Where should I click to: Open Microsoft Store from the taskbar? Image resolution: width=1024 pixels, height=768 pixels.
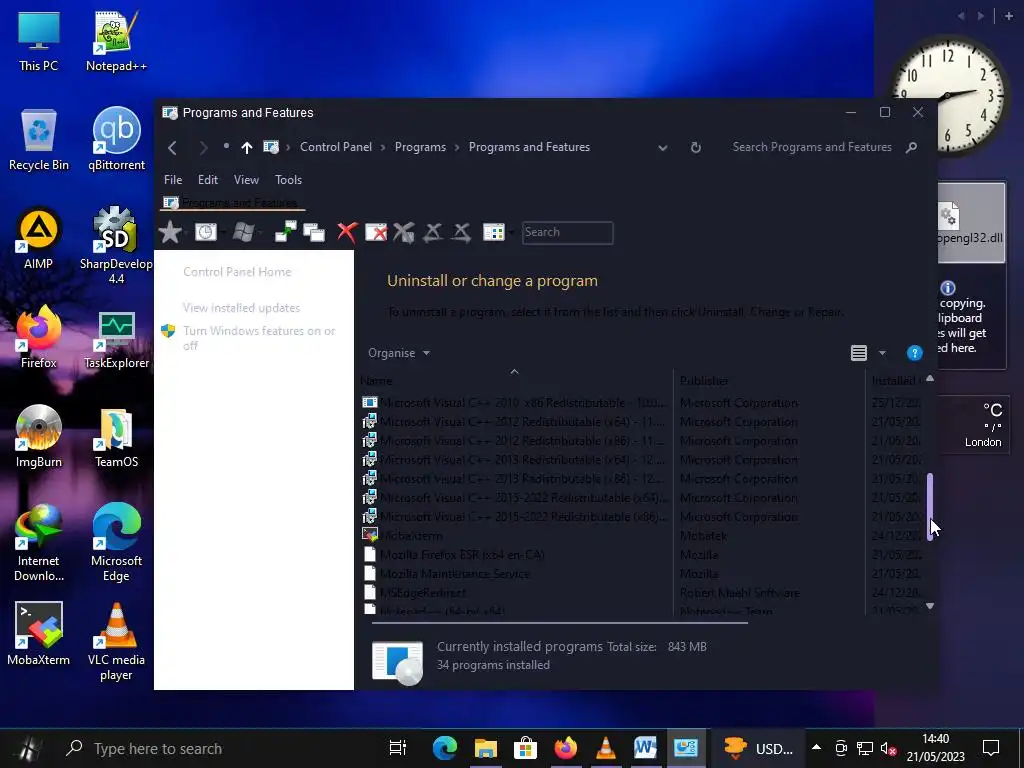(525, 748)
